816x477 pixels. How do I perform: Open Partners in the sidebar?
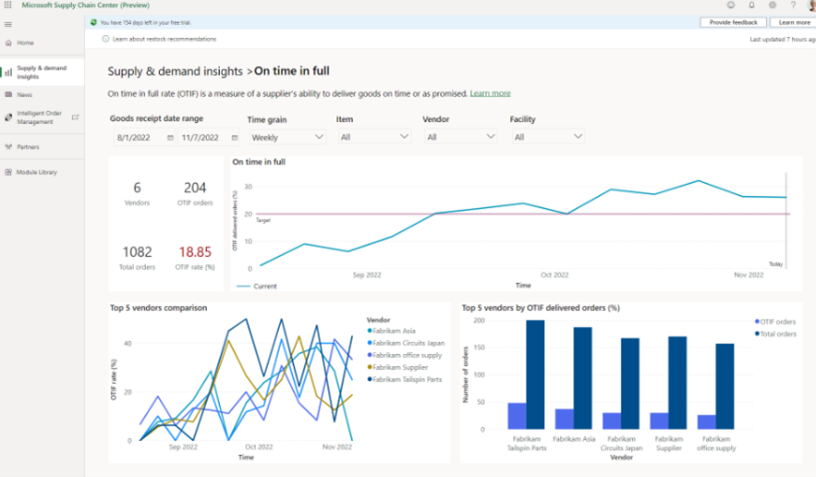[28, 147]
